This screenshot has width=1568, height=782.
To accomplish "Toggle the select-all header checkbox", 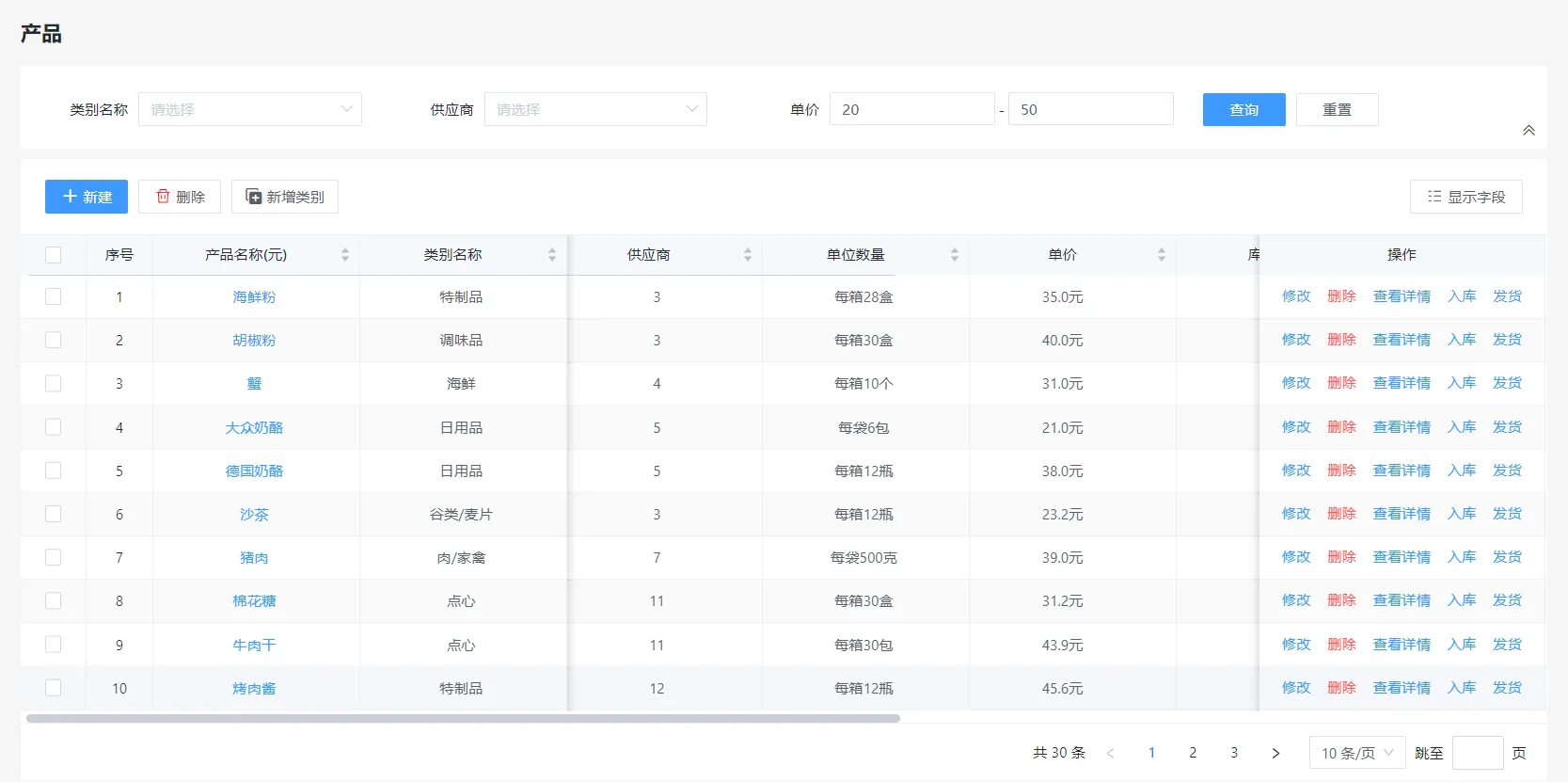I will tap(54, 255).
